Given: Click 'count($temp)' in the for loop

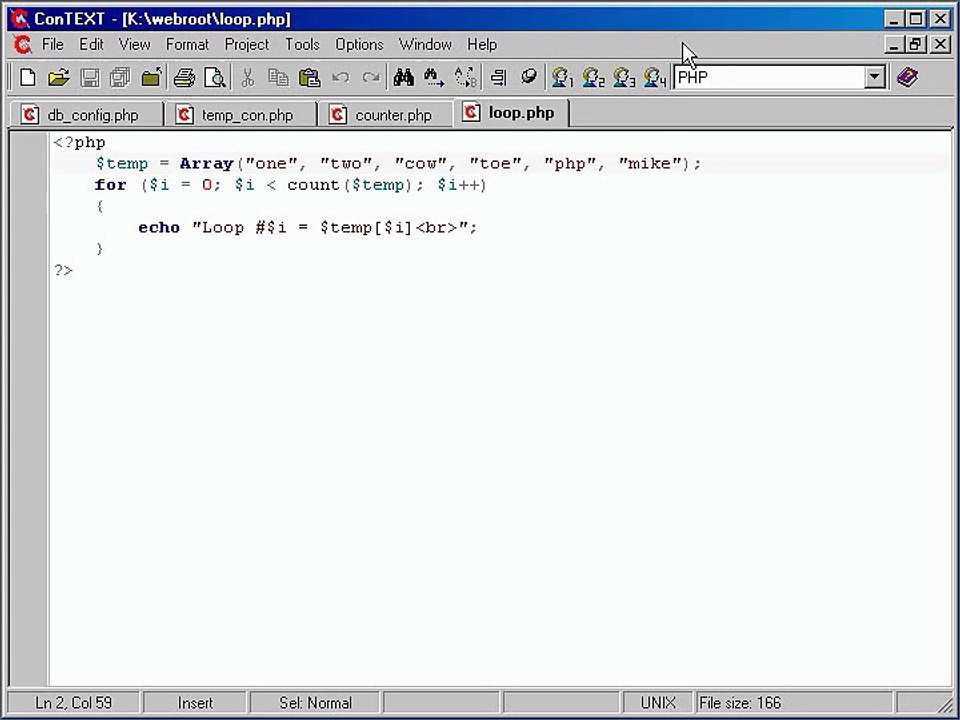Looking at the screenshot, I should click(x=350, y=185).
